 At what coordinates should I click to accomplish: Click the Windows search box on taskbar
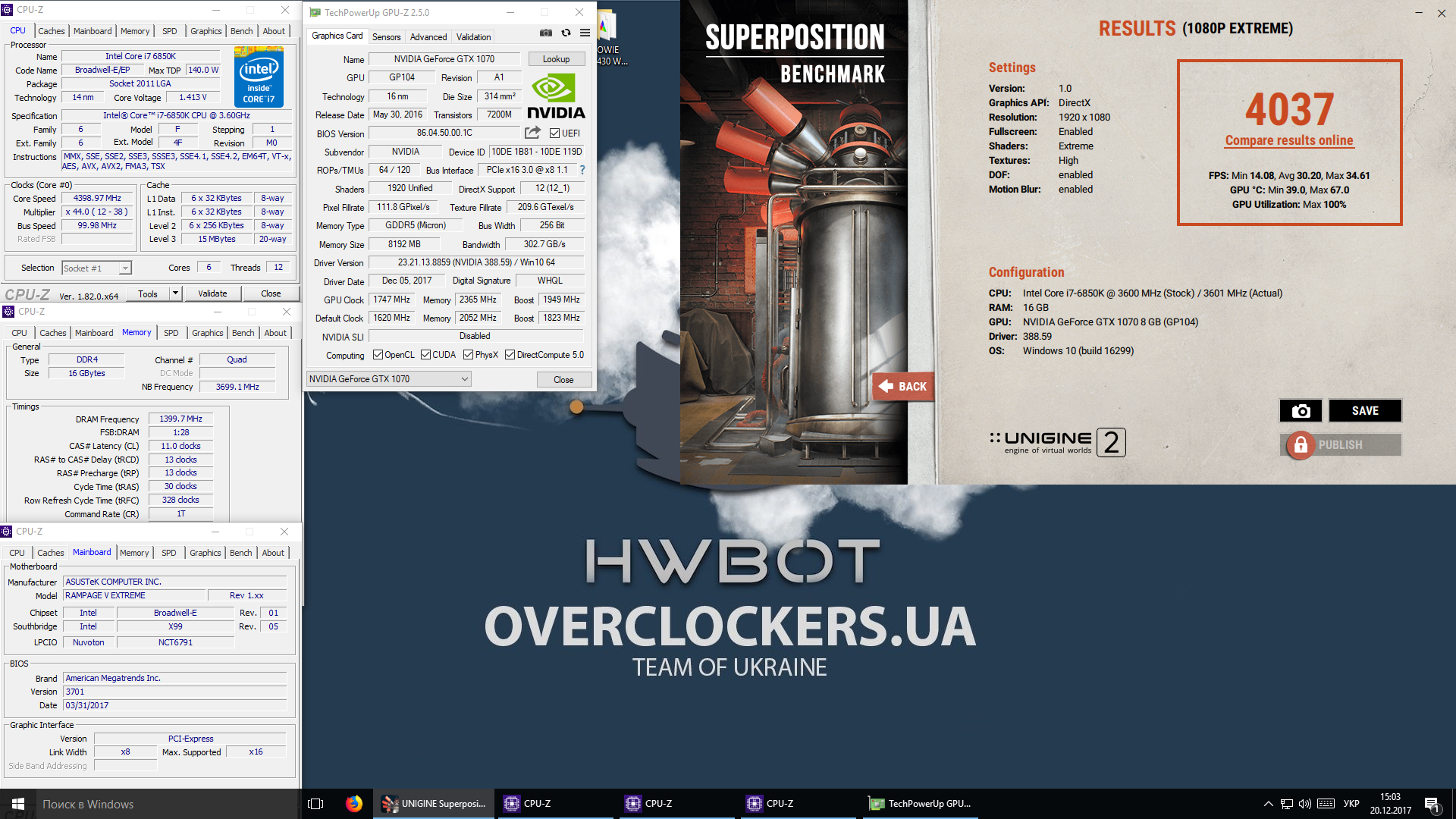tap(167, 804)
